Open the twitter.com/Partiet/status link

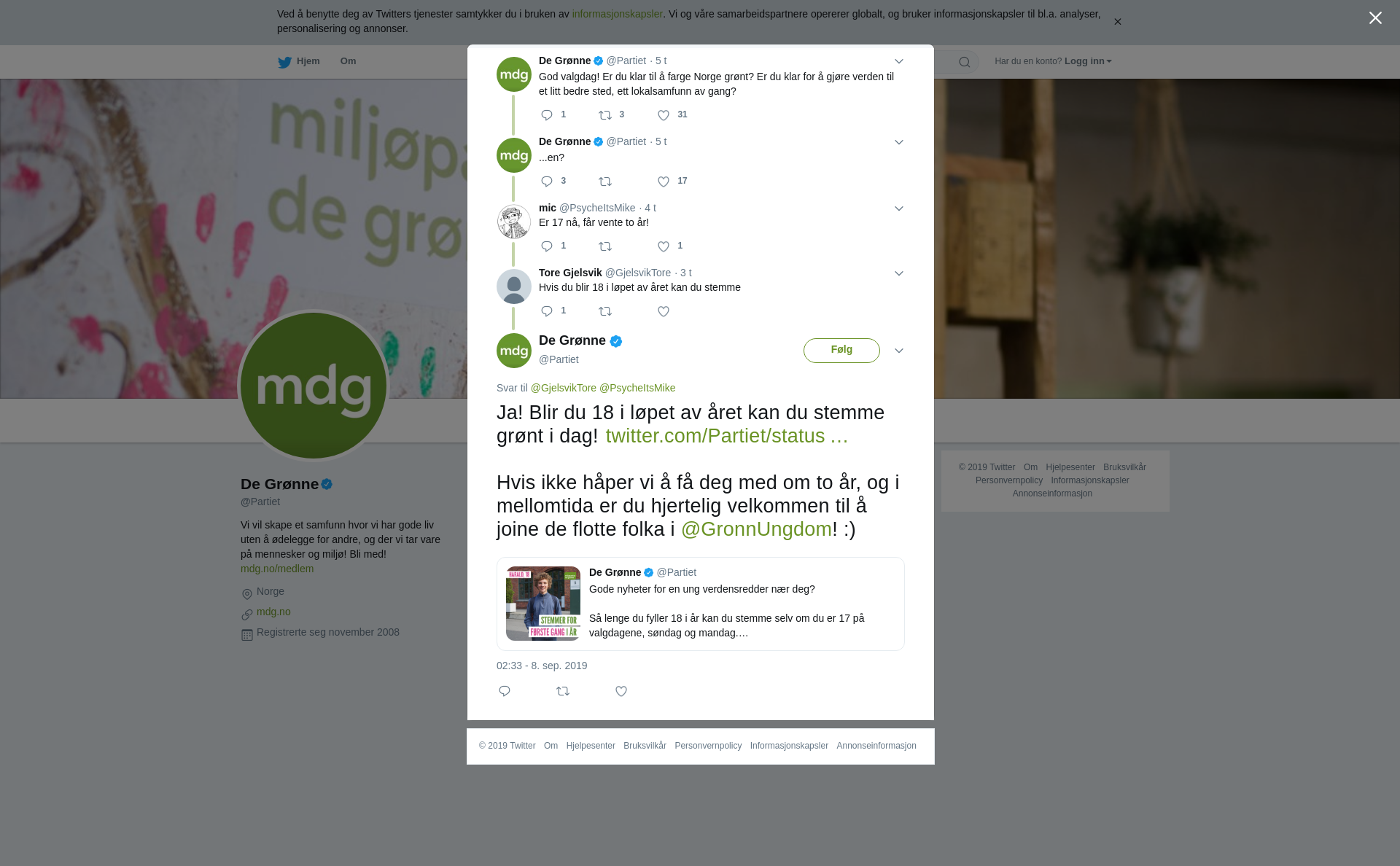coord(727,436)
